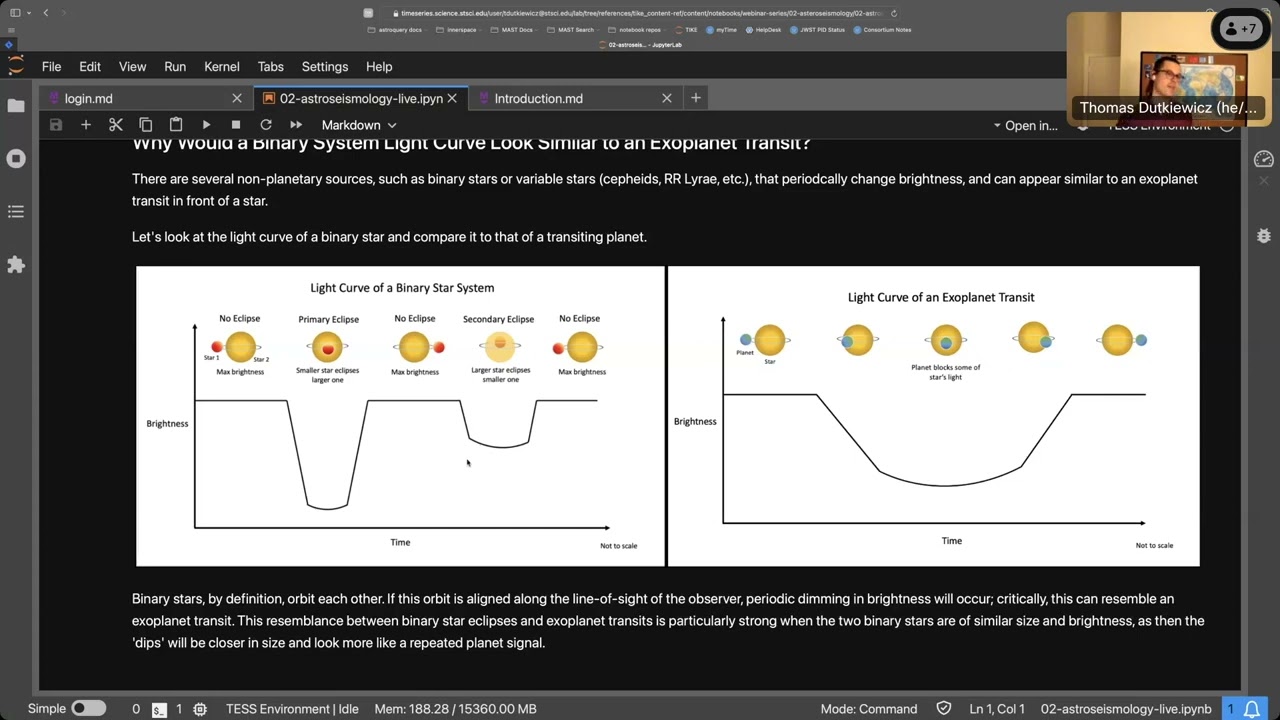This screenshot has width=1280, height=720.
Task: Click the notebook trust shield icon
Action: point(944,708)
